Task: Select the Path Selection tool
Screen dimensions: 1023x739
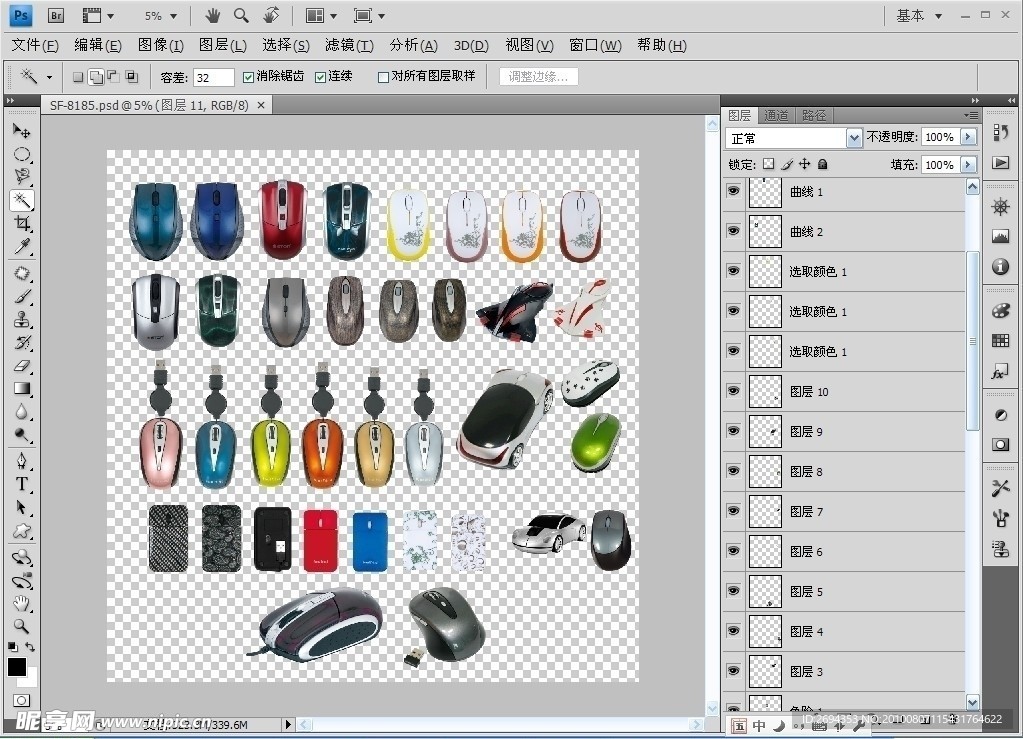Action: coord(22,507)
